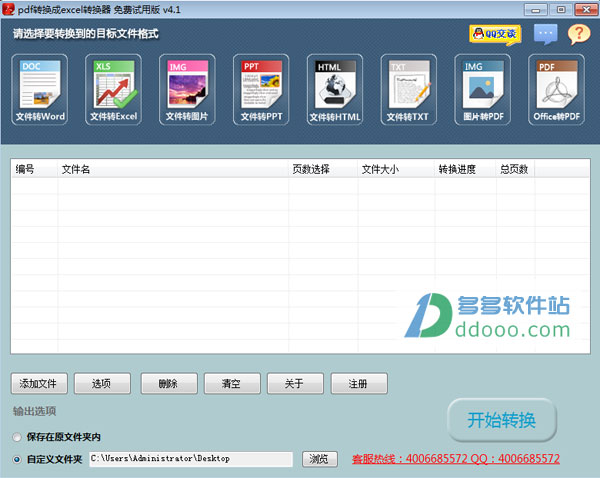600x478 pixels.
Task: Click the 页数选择 column header
Action: click(x=323, y=169)
